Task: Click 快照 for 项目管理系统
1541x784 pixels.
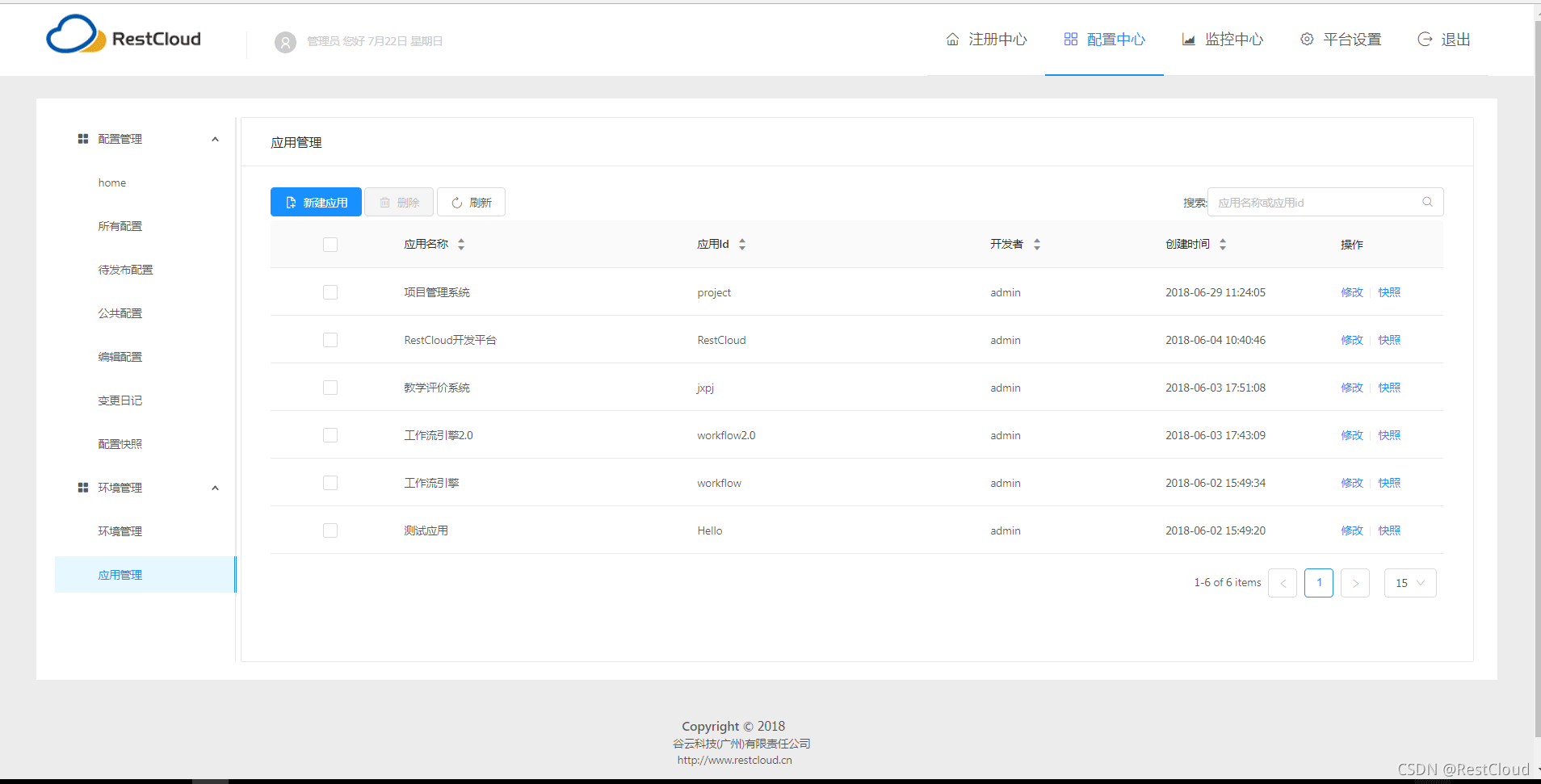Action: [x=1389, y=292]
